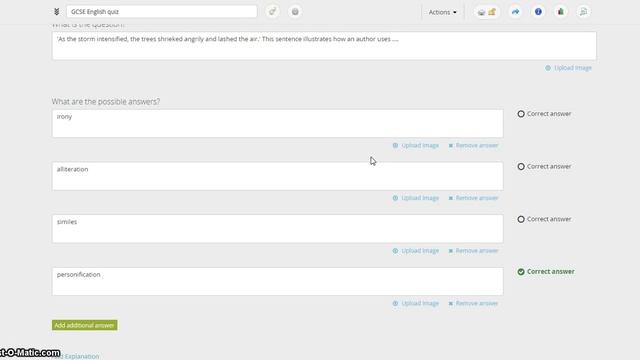
Task: Click into the 'personification' answer box
Action: click(278, 281)
